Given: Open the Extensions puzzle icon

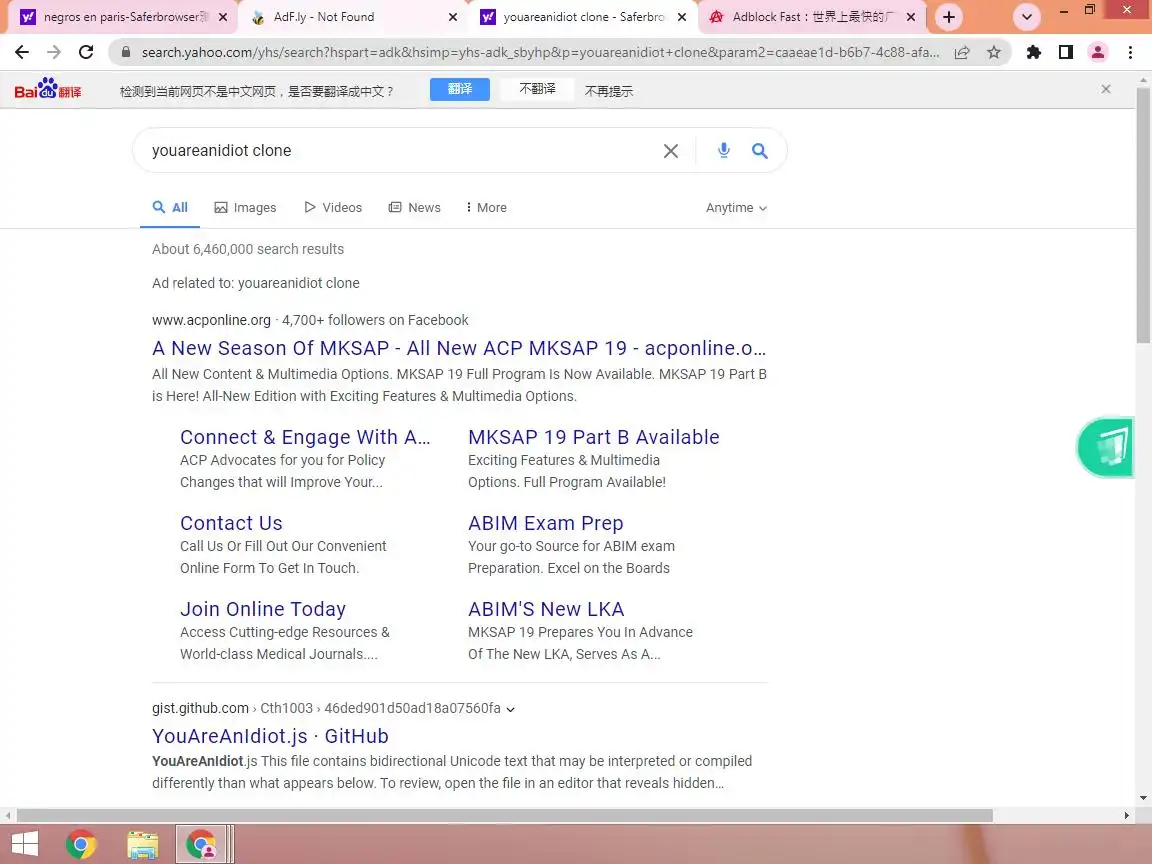Looking at the screenshot, I should 1034,52.
